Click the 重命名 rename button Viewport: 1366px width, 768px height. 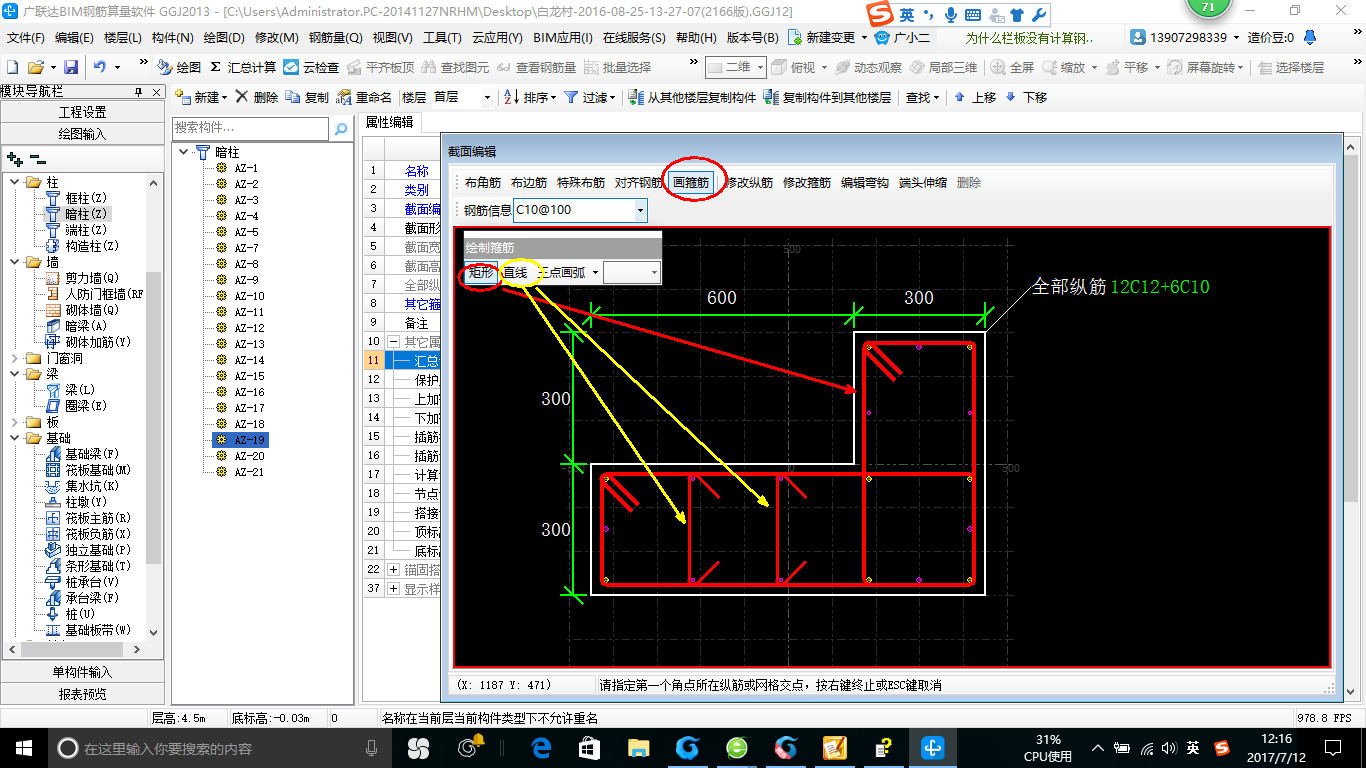(365, 97)
